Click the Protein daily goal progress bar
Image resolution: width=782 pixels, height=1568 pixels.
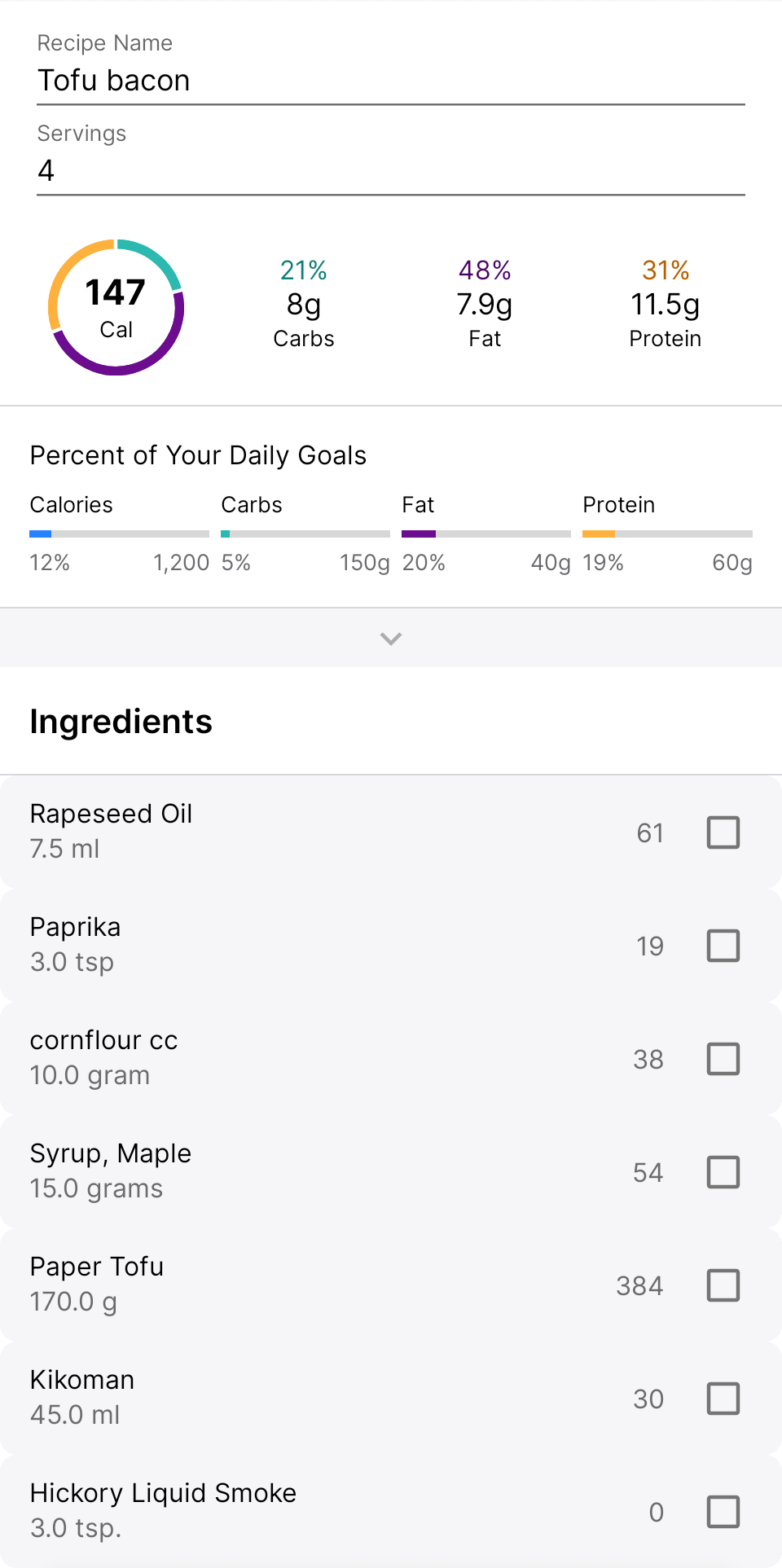667,534
